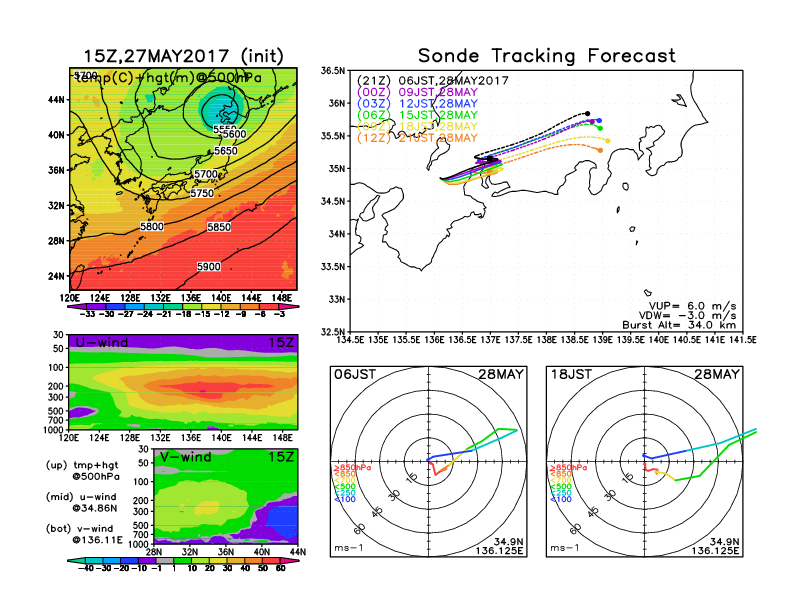Click the "36.5N" latitude axis label
The width and height of the screenshot is (792, 612).
[334, 71]
